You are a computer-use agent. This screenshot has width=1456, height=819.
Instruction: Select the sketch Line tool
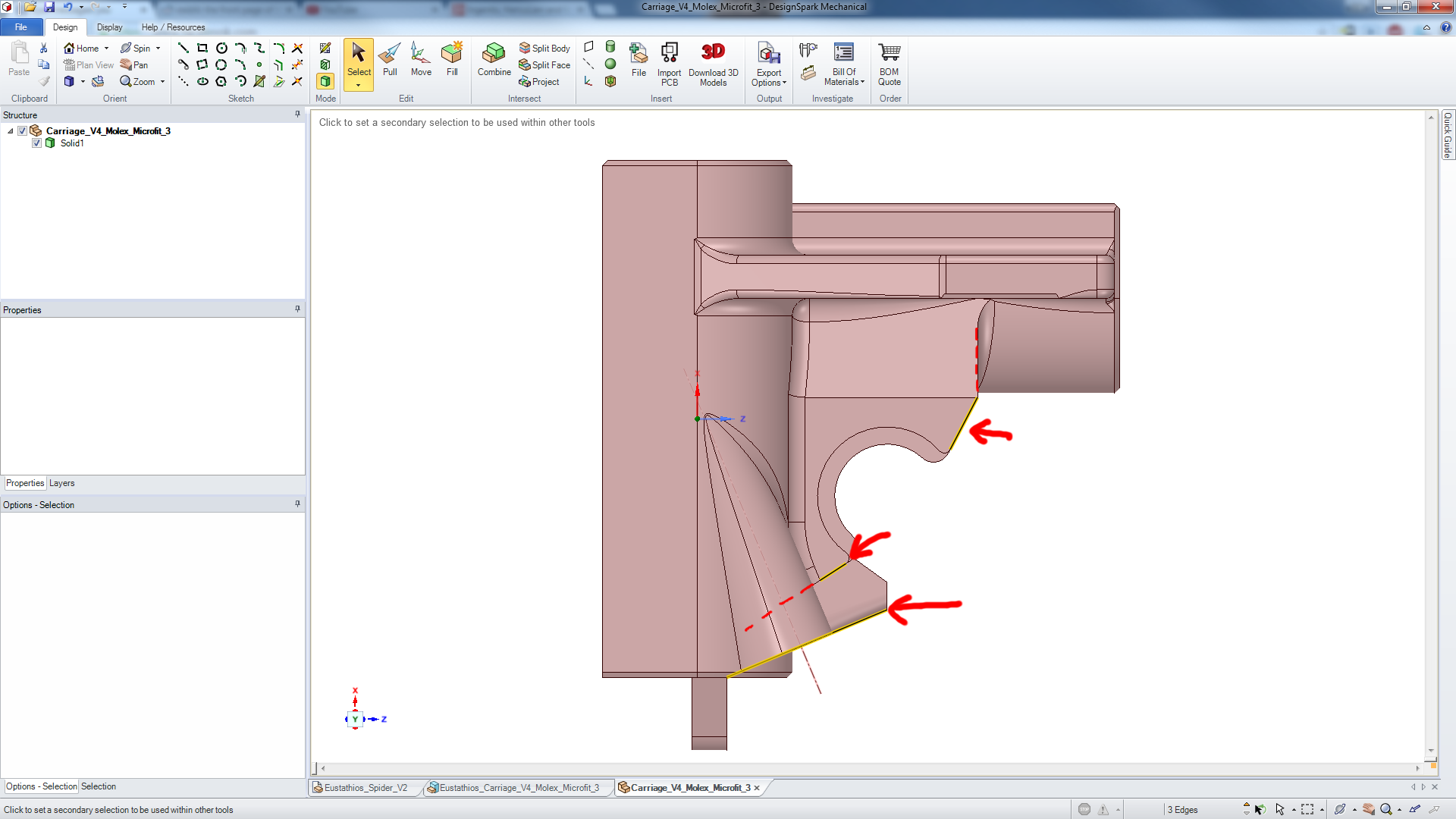click(x=184, y=48)
